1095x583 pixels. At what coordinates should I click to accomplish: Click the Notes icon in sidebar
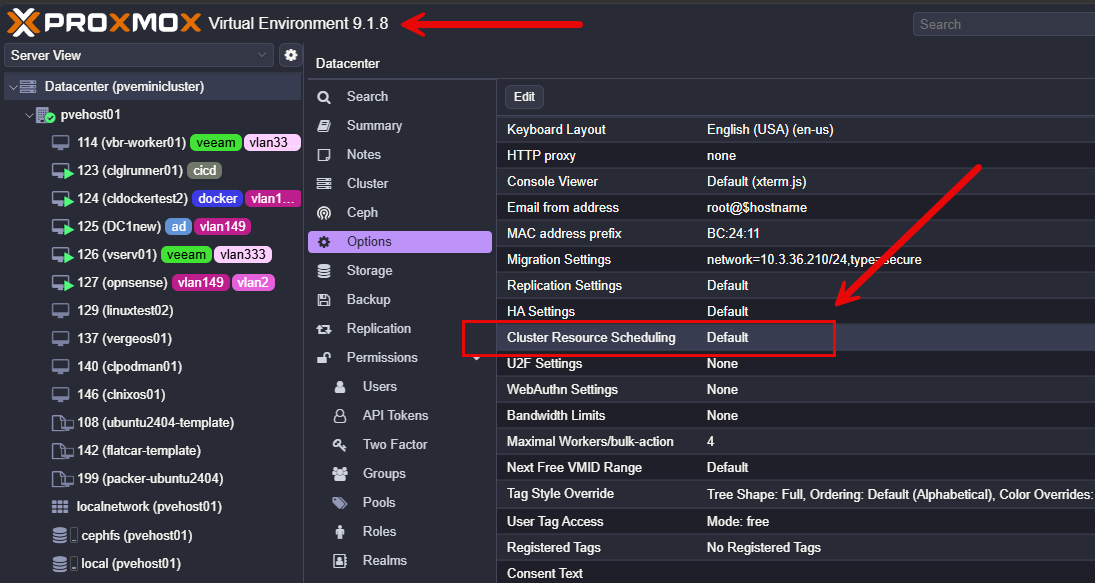(324, 155)
